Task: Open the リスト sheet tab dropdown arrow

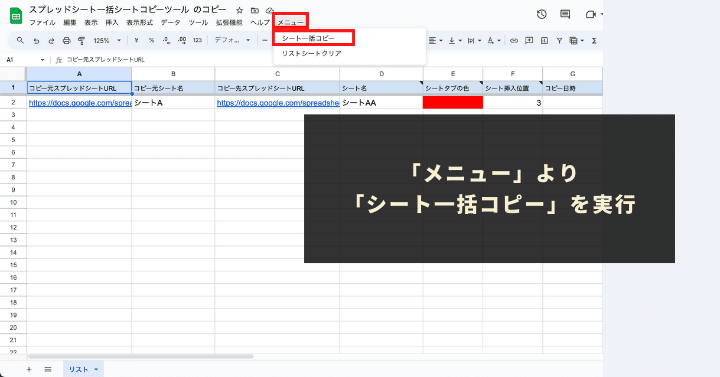Action: point(96,369)
